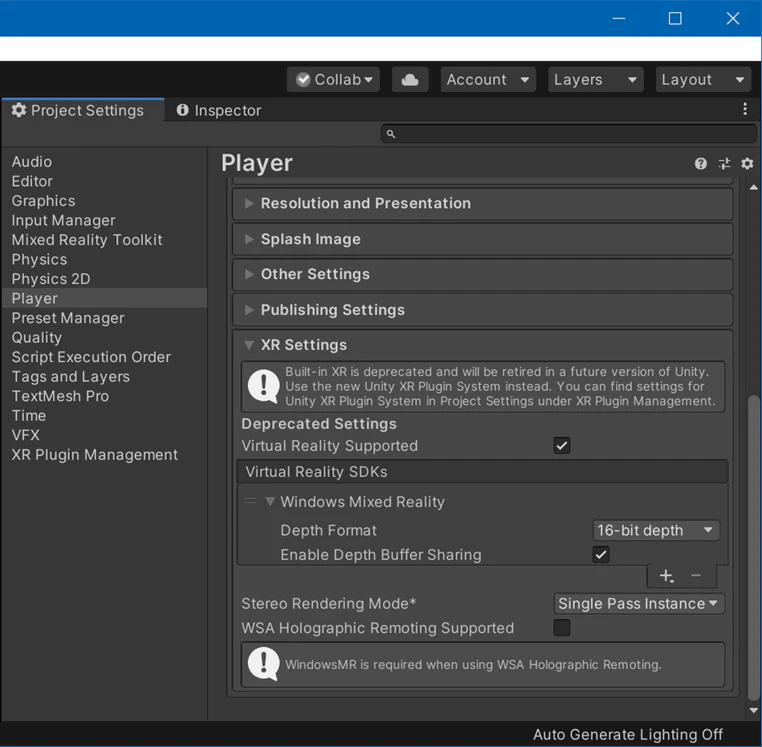Expand Resolution and Presentation section
762x747 pixels.
click(483, 204)
